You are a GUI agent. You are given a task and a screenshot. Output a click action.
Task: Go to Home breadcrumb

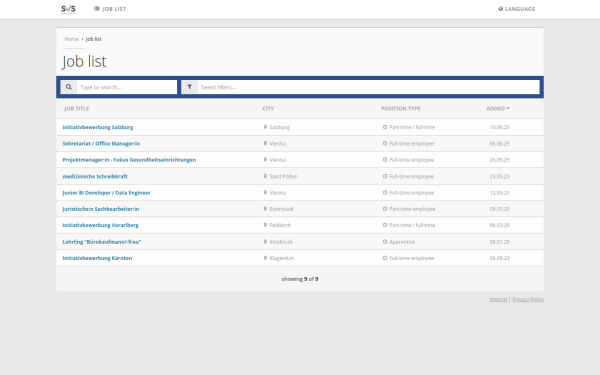tap(72, 39)
